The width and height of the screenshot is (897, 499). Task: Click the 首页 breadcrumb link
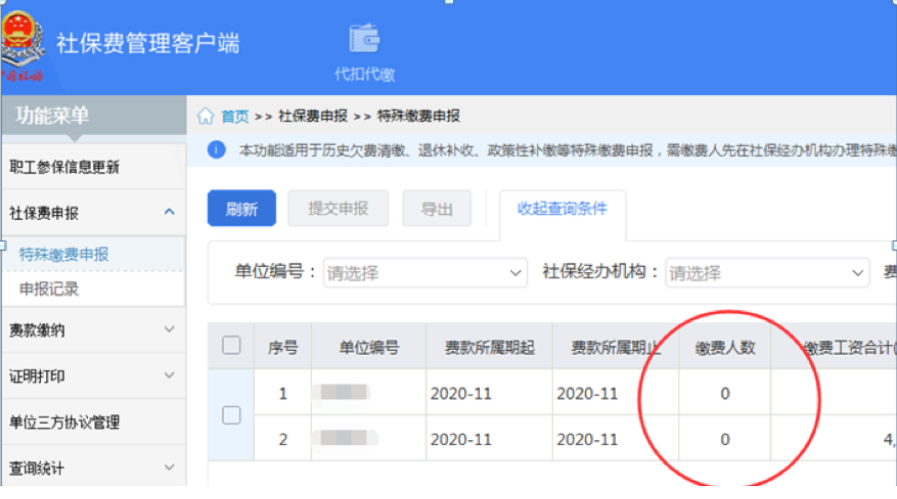(x=235, y=116)
